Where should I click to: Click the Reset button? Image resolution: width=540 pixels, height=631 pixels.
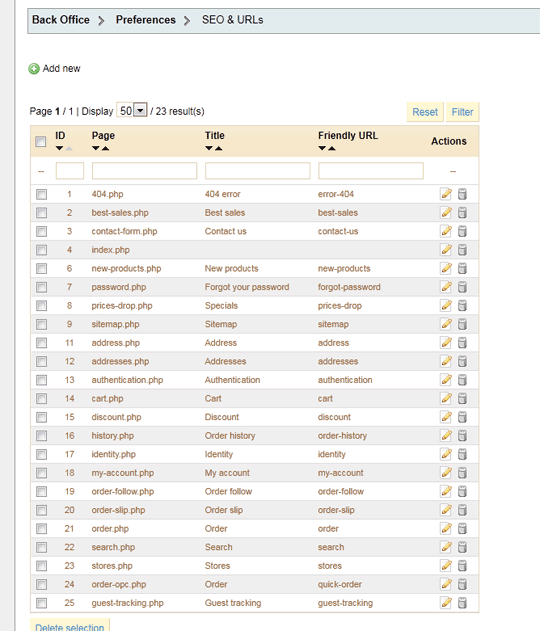pos(425,112)
